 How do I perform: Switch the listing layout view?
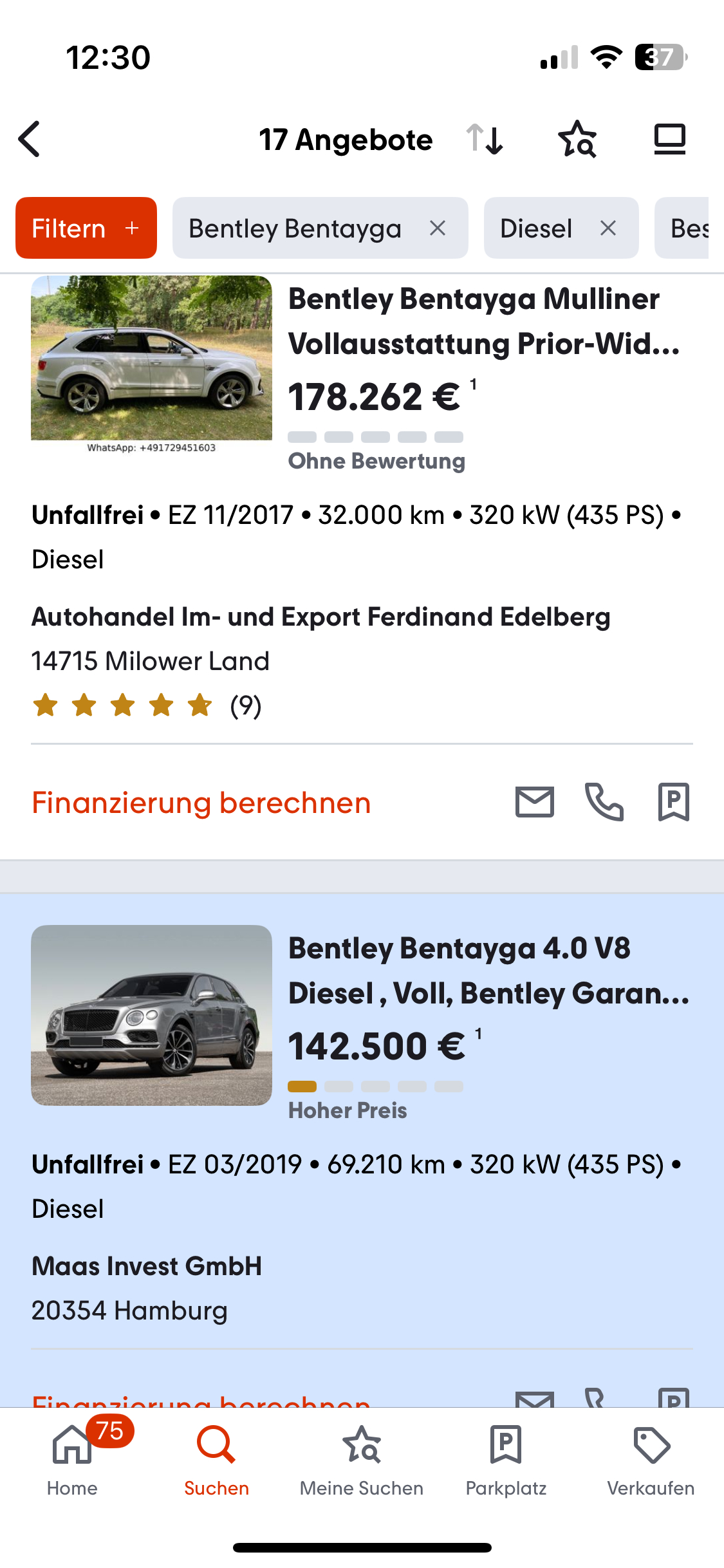[x=669, y=139]
